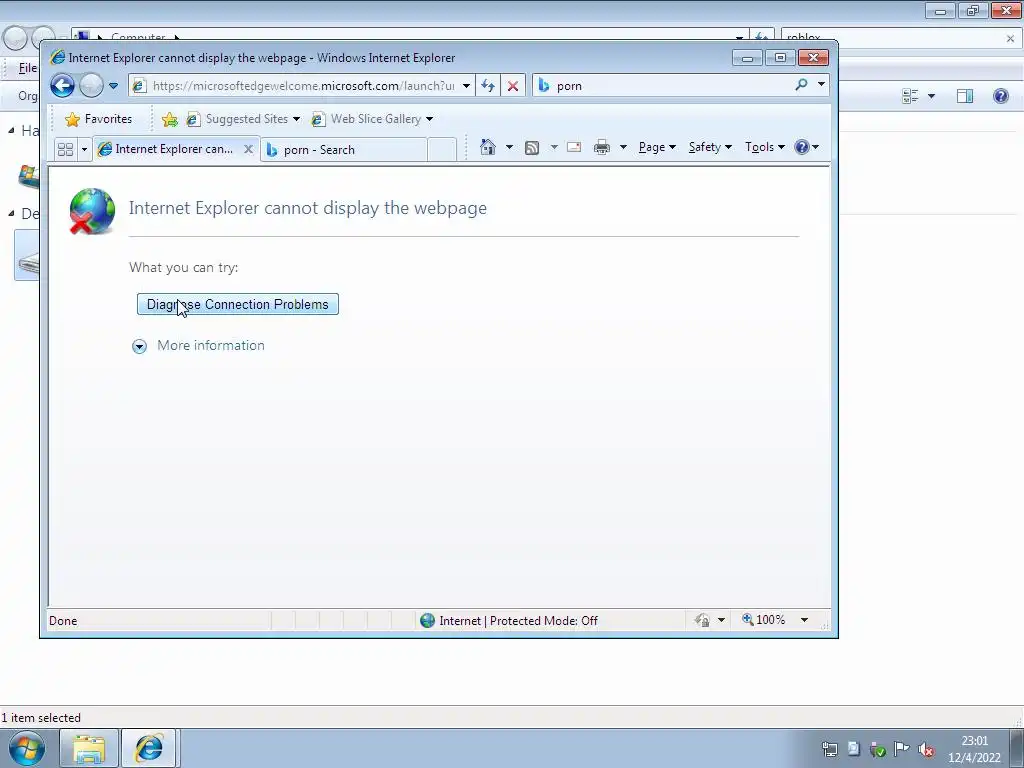Expand the tab list dropdown arrow
The image size is (1024, 768).
[x=84, y=149]
